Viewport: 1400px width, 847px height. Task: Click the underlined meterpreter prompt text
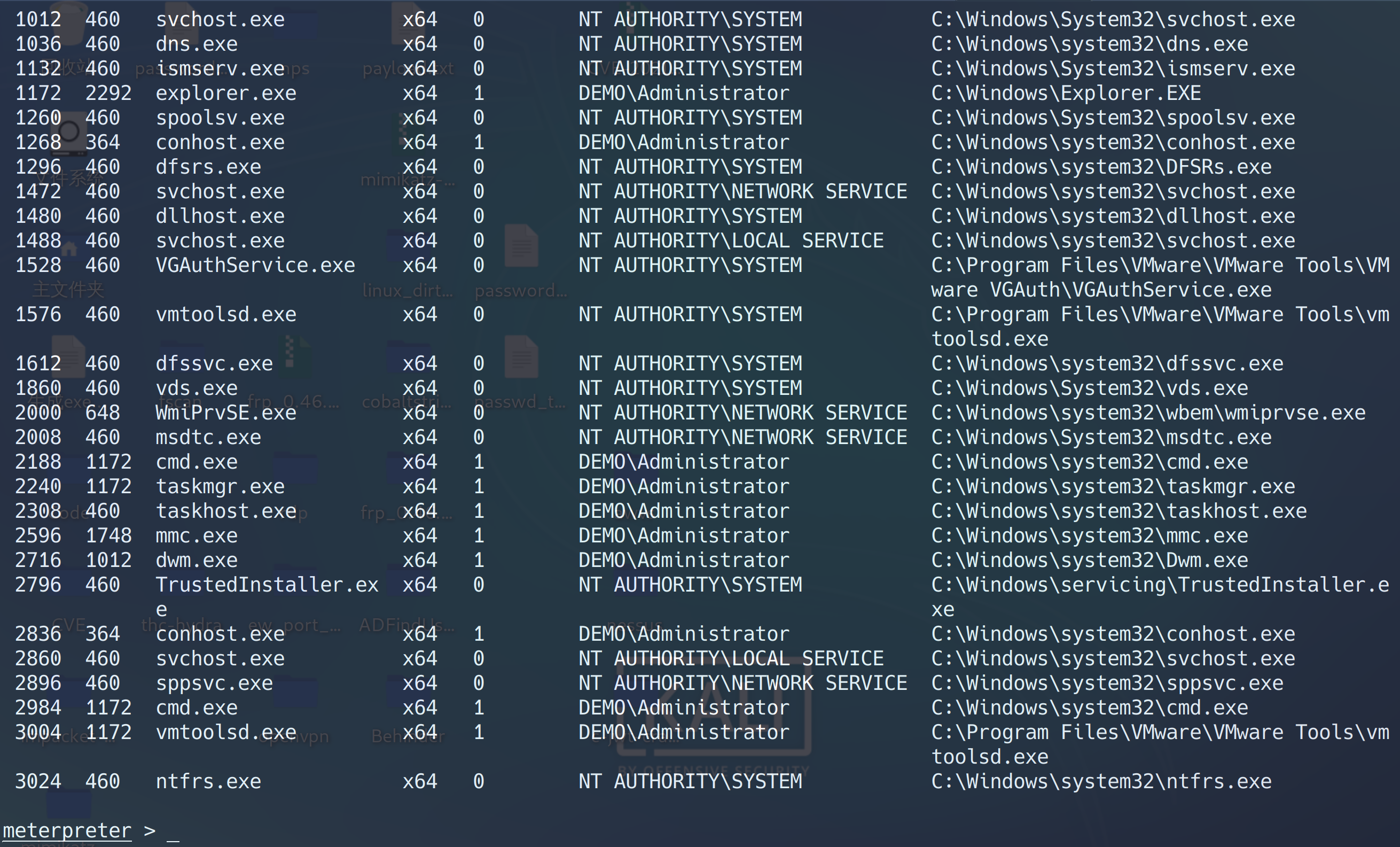tap(67, 830)
